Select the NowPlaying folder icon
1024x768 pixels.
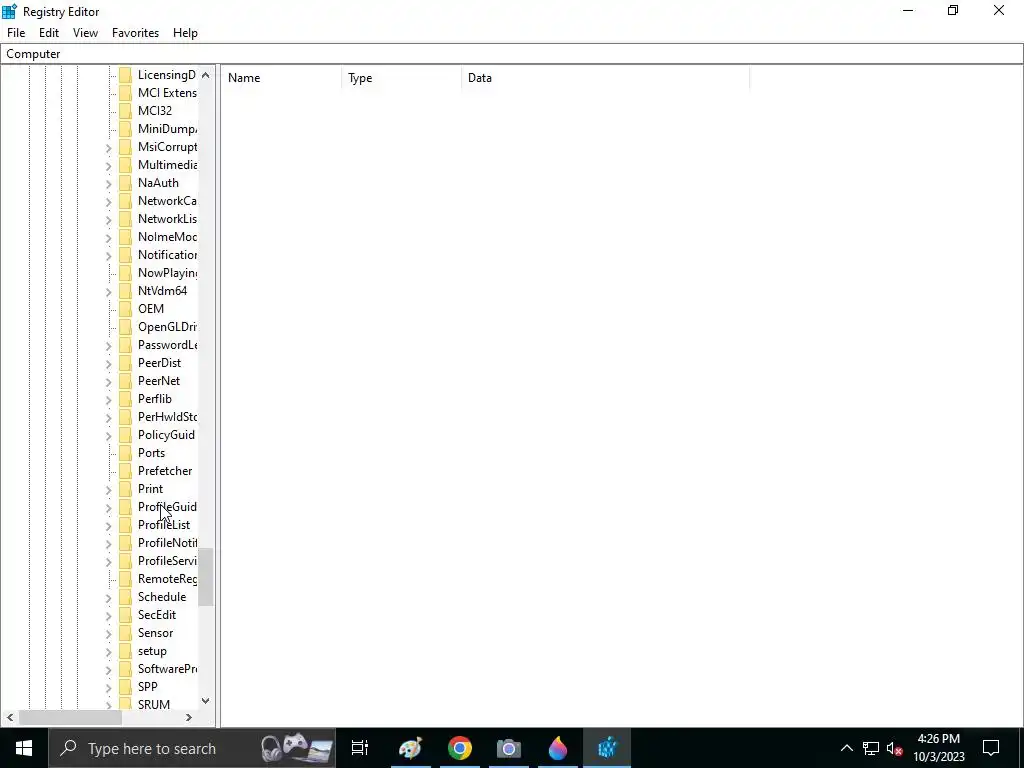pyautogui.click(x=125, y=273)
